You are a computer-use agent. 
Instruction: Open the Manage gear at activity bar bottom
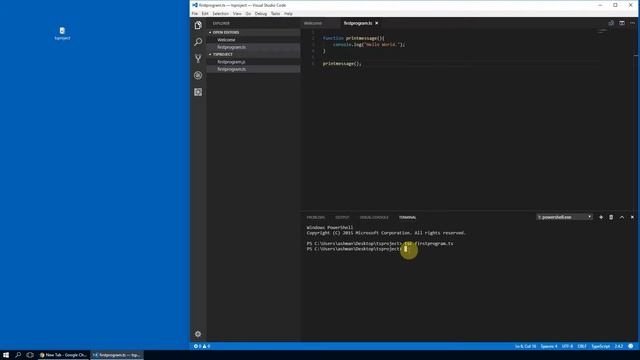coord(198,334)
